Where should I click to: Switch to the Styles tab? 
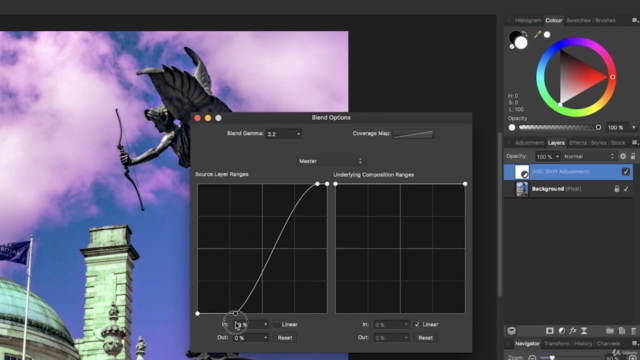click(598, 143)
